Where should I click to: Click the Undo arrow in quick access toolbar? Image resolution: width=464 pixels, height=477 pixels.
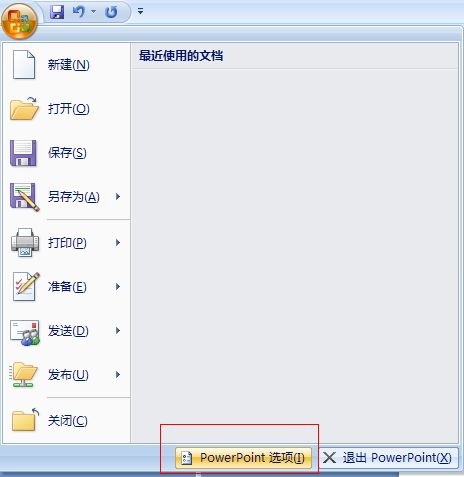pos(79,12)
